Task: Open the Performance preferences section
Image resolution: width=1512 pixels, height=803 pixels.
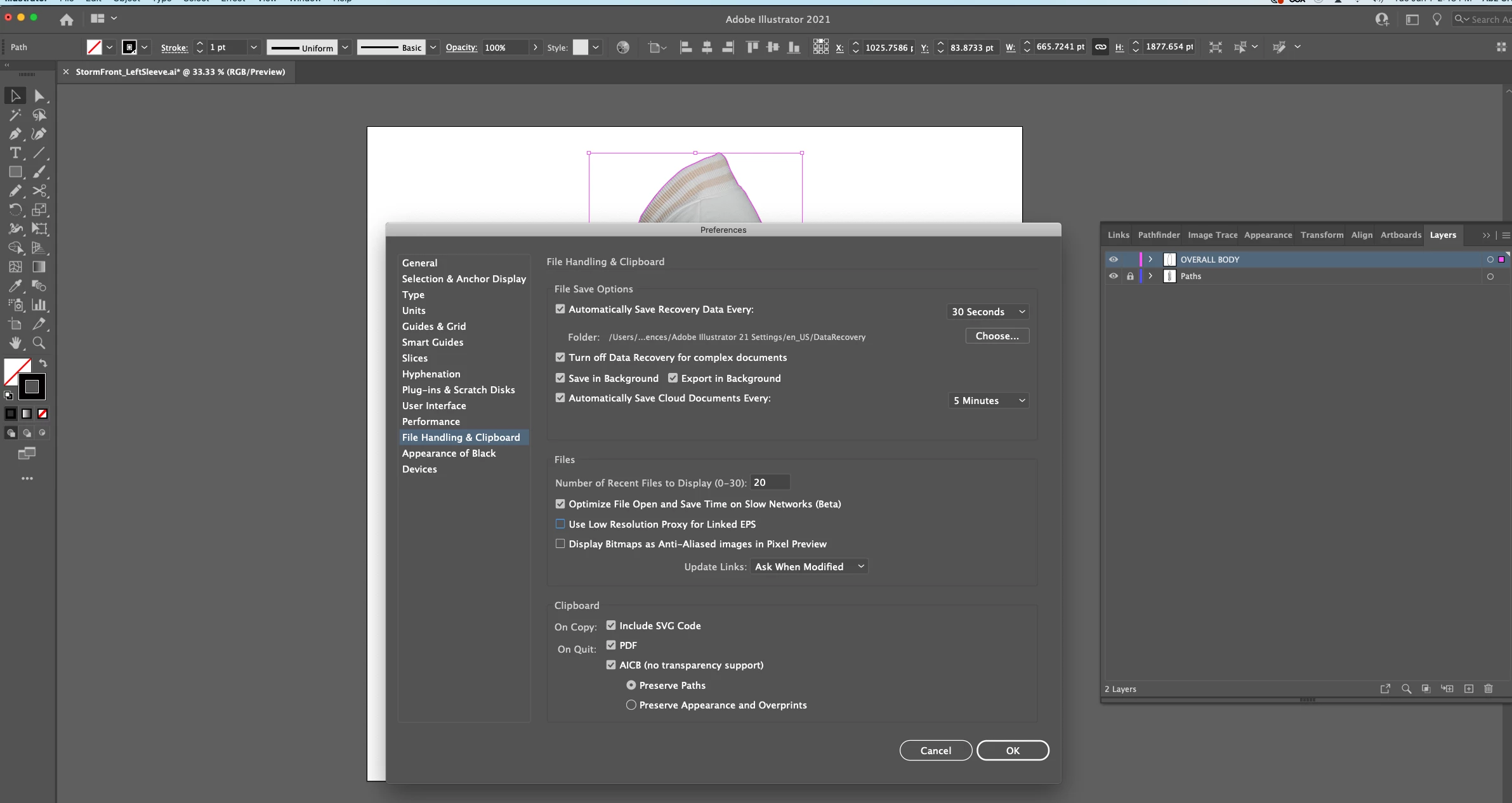Action: (431, 421)
